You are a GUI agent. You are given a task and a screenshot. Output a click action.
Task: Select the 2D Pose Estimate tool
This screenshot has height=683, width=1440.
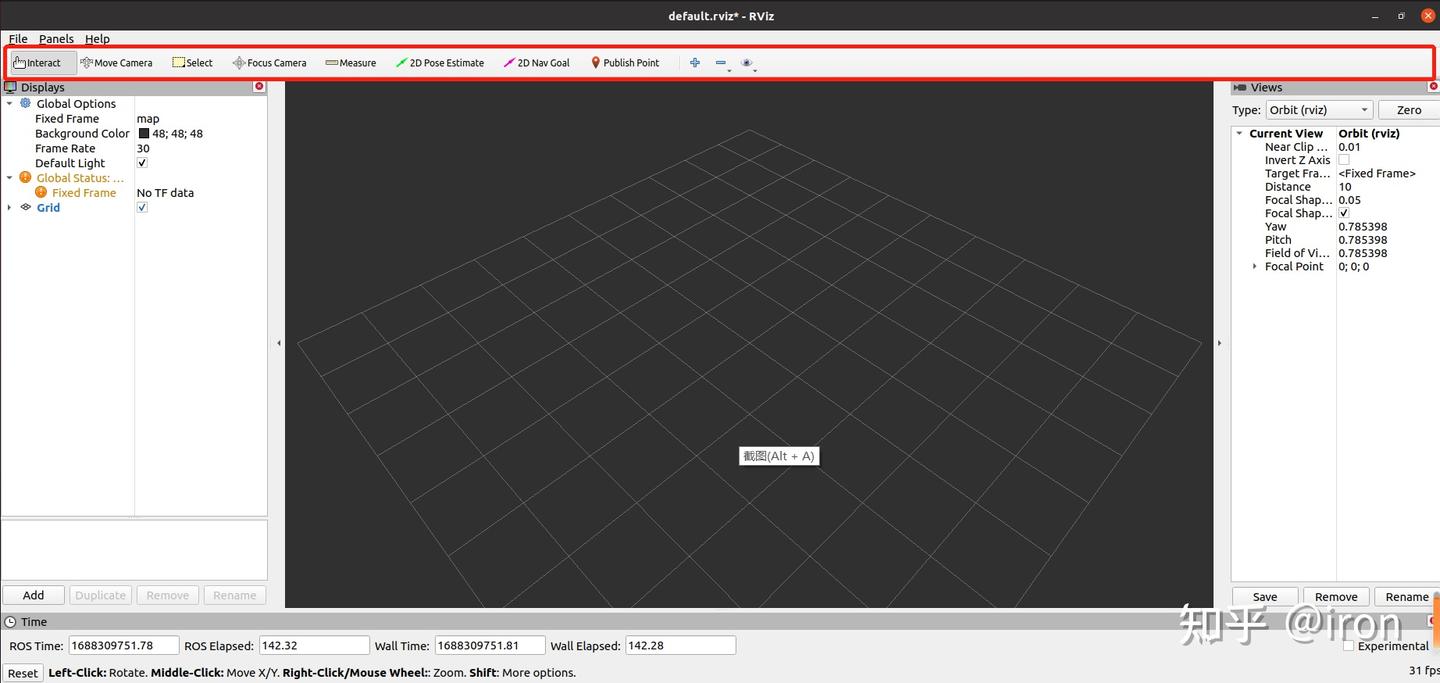(x=440, y=63)
